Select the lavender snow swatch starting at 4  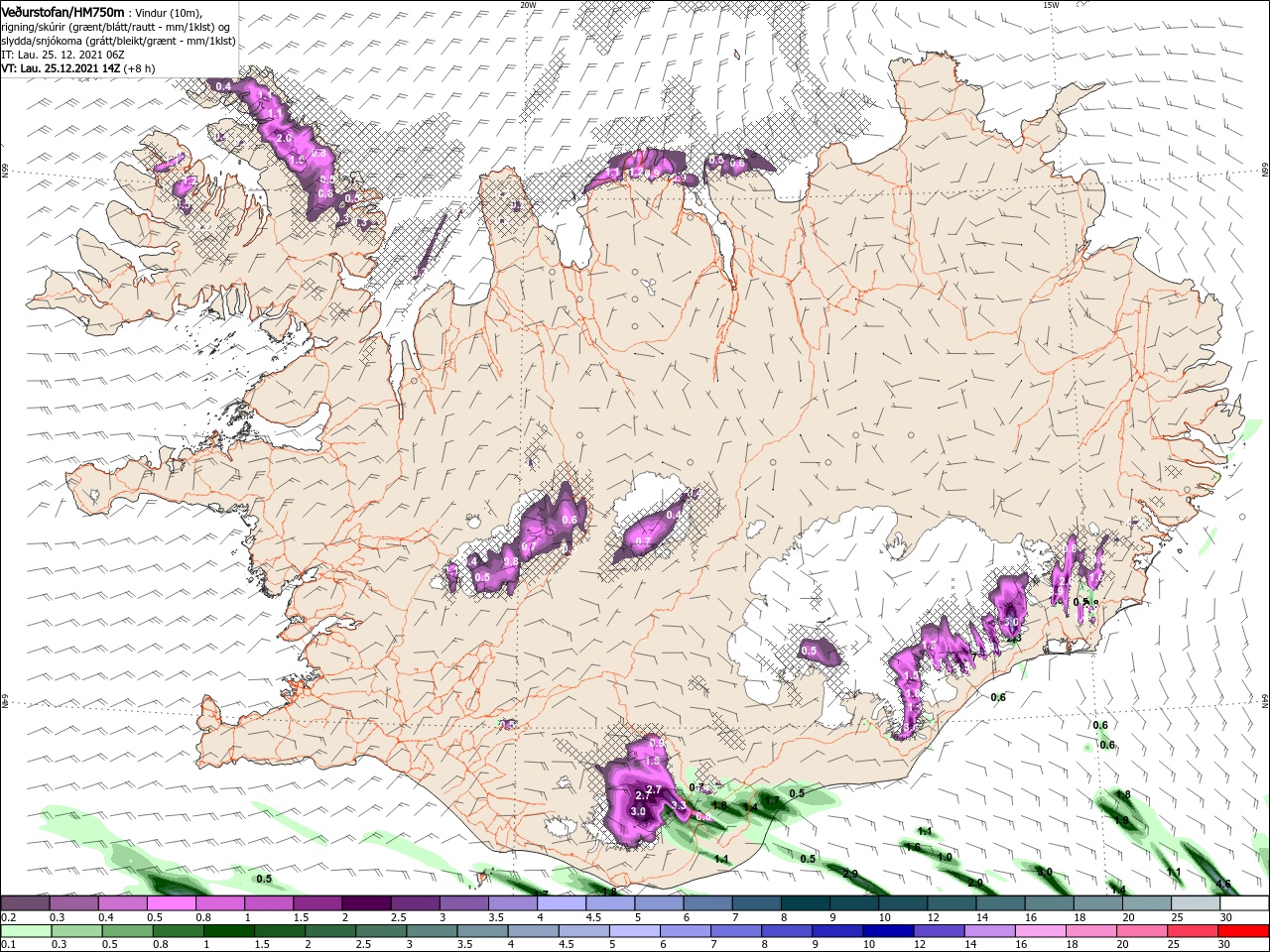[561, 903]
